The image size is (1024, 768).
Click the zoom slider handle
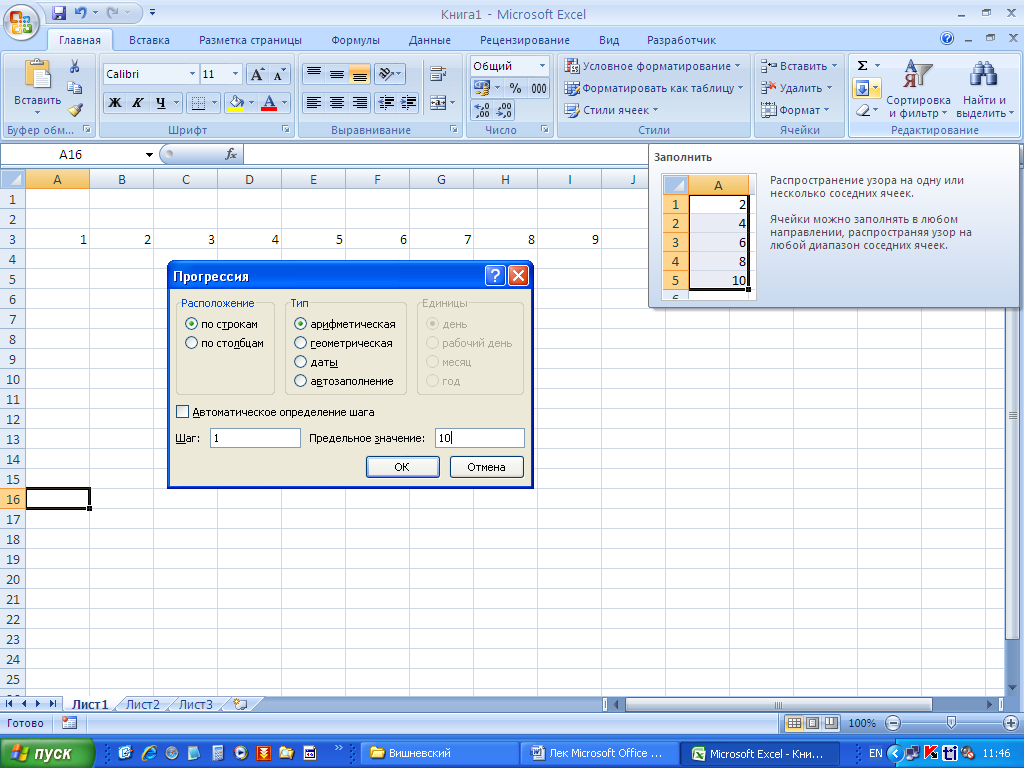(951, 723)
